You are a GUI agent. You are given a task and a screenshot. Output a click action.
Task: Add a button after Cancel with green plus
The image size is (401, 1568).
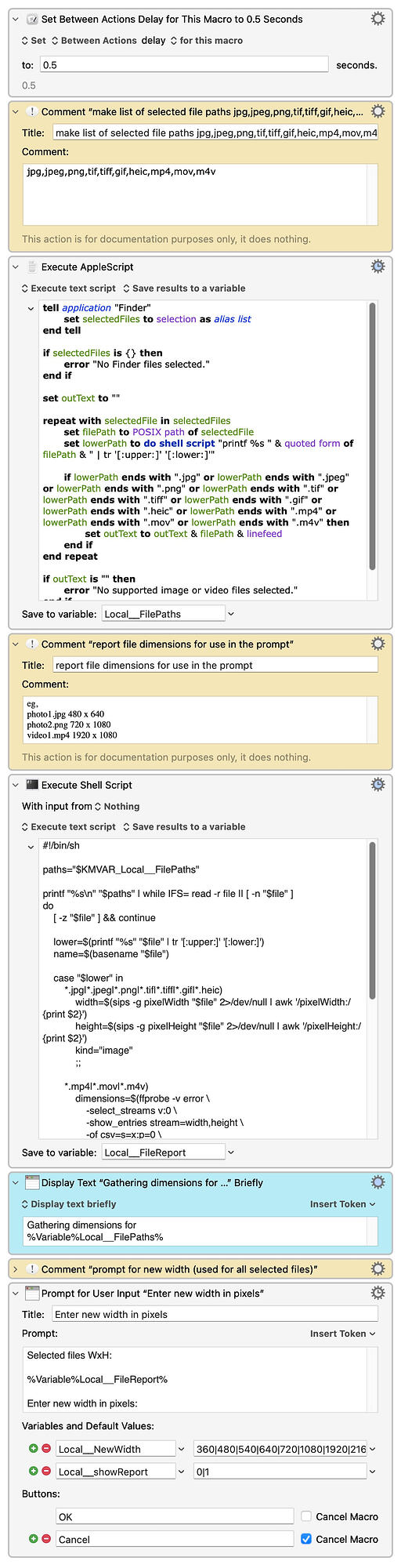point(33,1539)
